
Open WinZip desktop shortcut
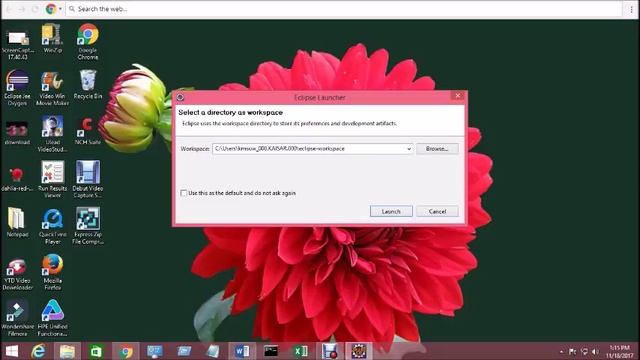tap(53, 39)
